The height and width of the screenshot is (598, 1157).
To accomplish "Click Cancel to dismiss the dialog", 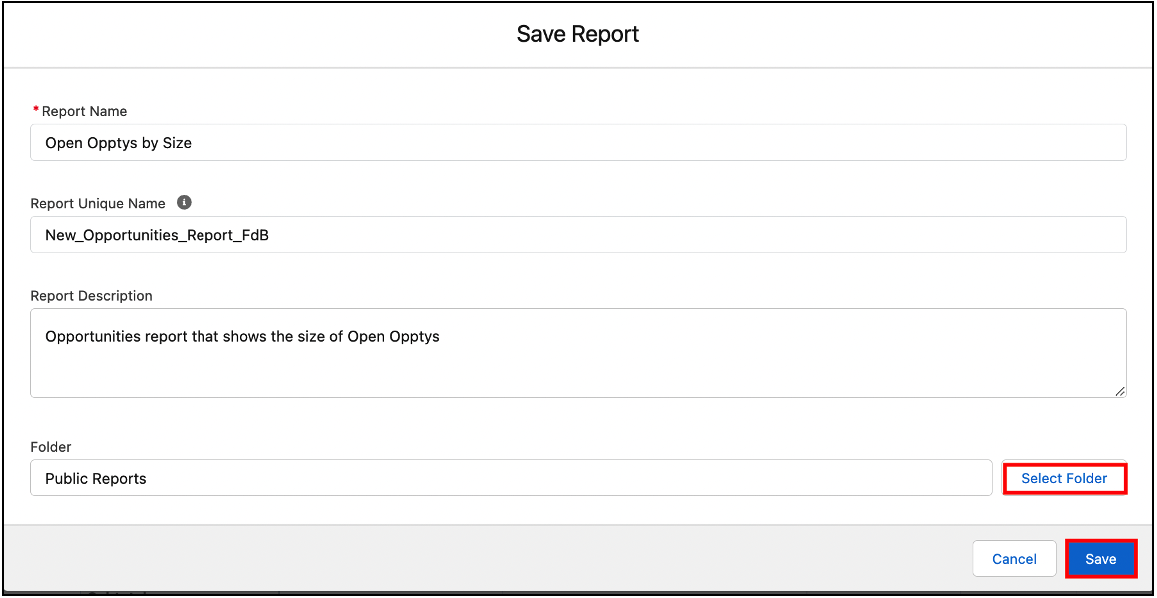I will [x=1014, y=558].
